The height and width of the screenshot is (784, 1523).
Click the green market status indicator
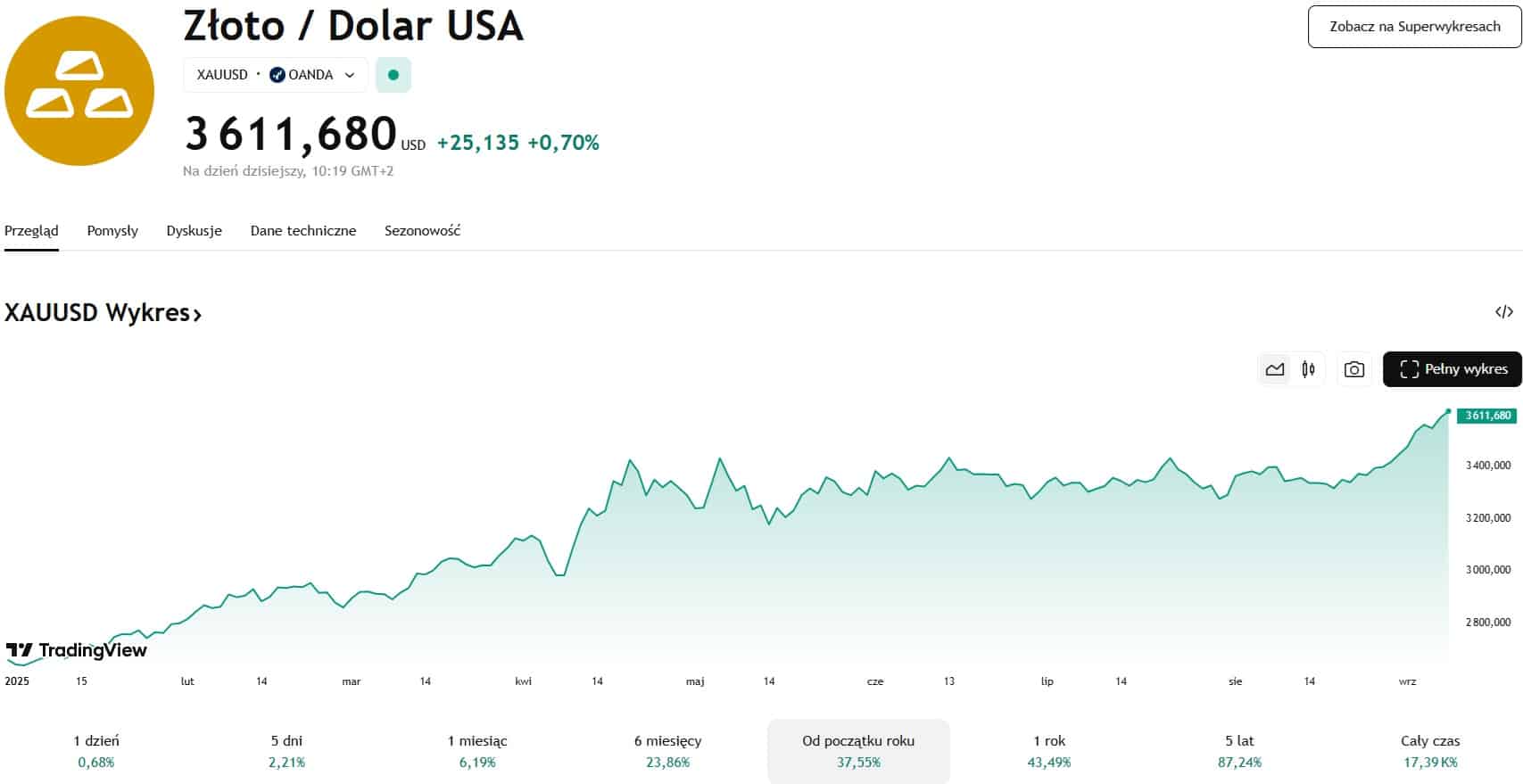[393, 75]
